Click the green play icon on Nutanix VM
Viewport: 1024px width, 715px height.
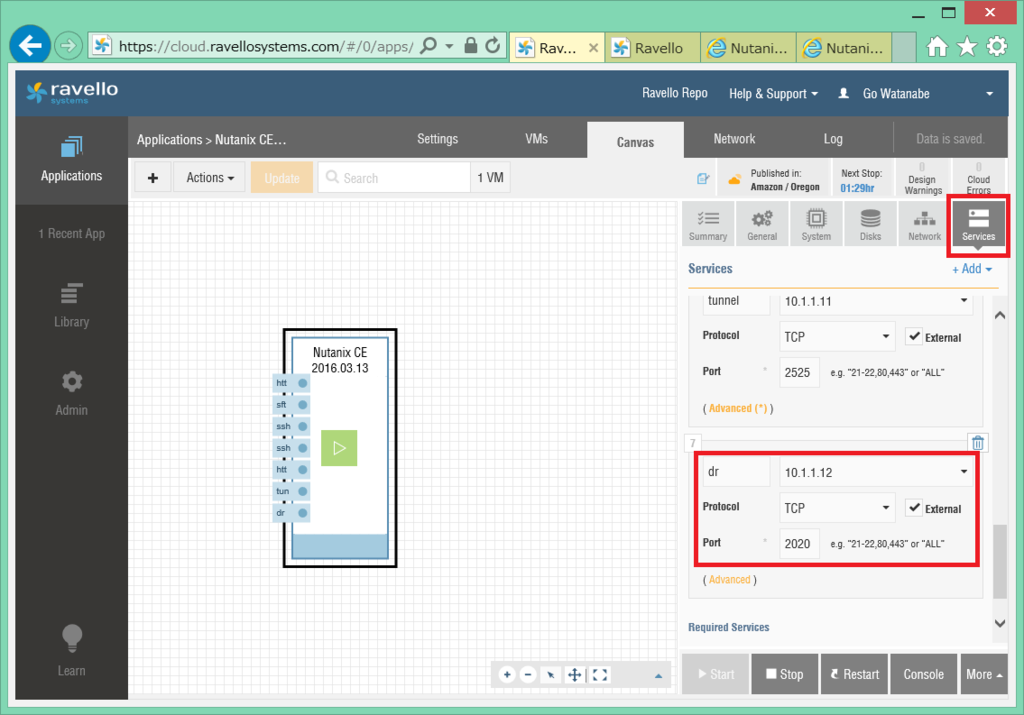[x=339, y=448]
